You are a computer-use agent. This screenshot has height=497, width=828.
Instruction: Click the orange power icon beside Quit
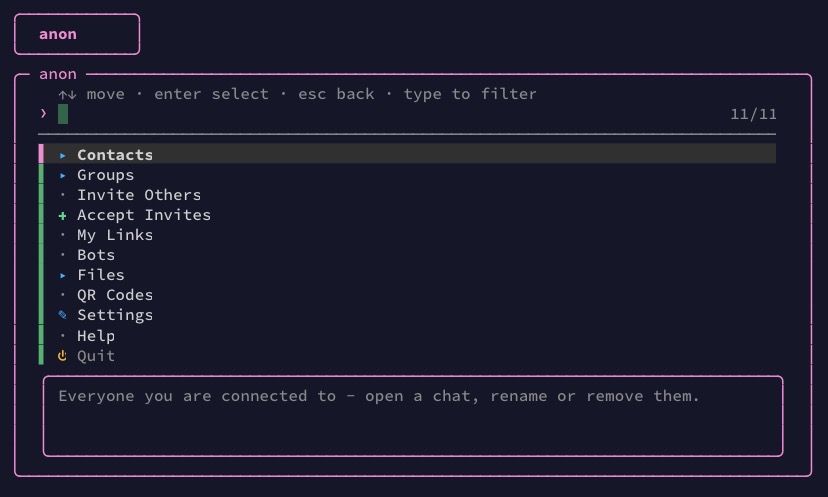click(62, 355)
